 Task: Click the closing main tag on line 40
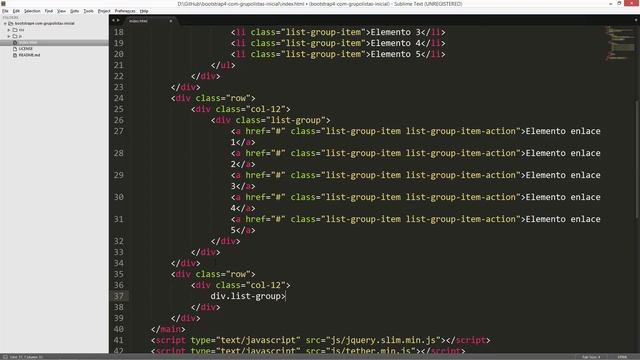click(168, 329)
